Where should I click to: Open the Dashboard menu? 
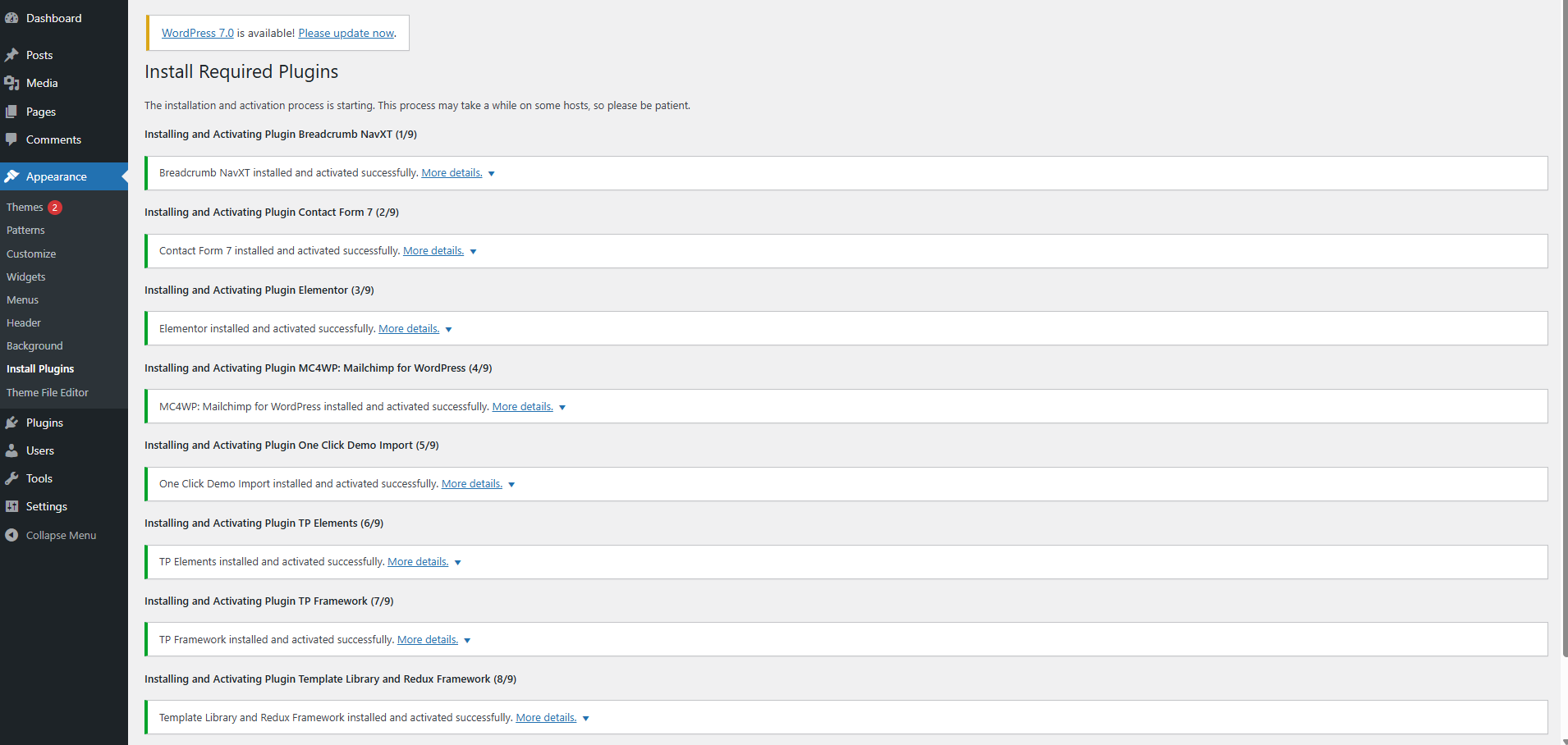(x=64, y=18)
